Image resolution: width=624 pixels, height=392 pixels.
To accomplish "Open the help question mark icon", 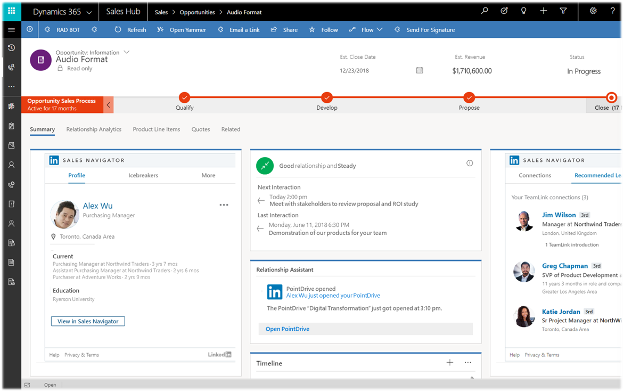I will [613, 11].
